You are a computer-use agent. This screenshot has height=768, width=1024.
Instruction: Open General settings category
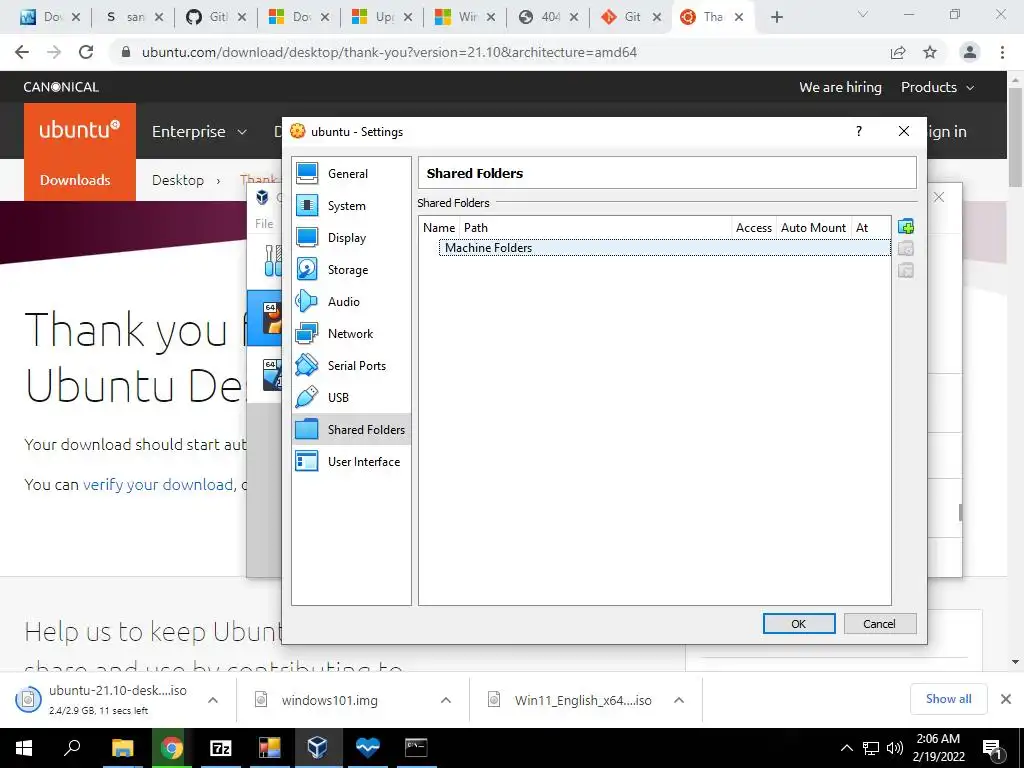tap(351, 174)
